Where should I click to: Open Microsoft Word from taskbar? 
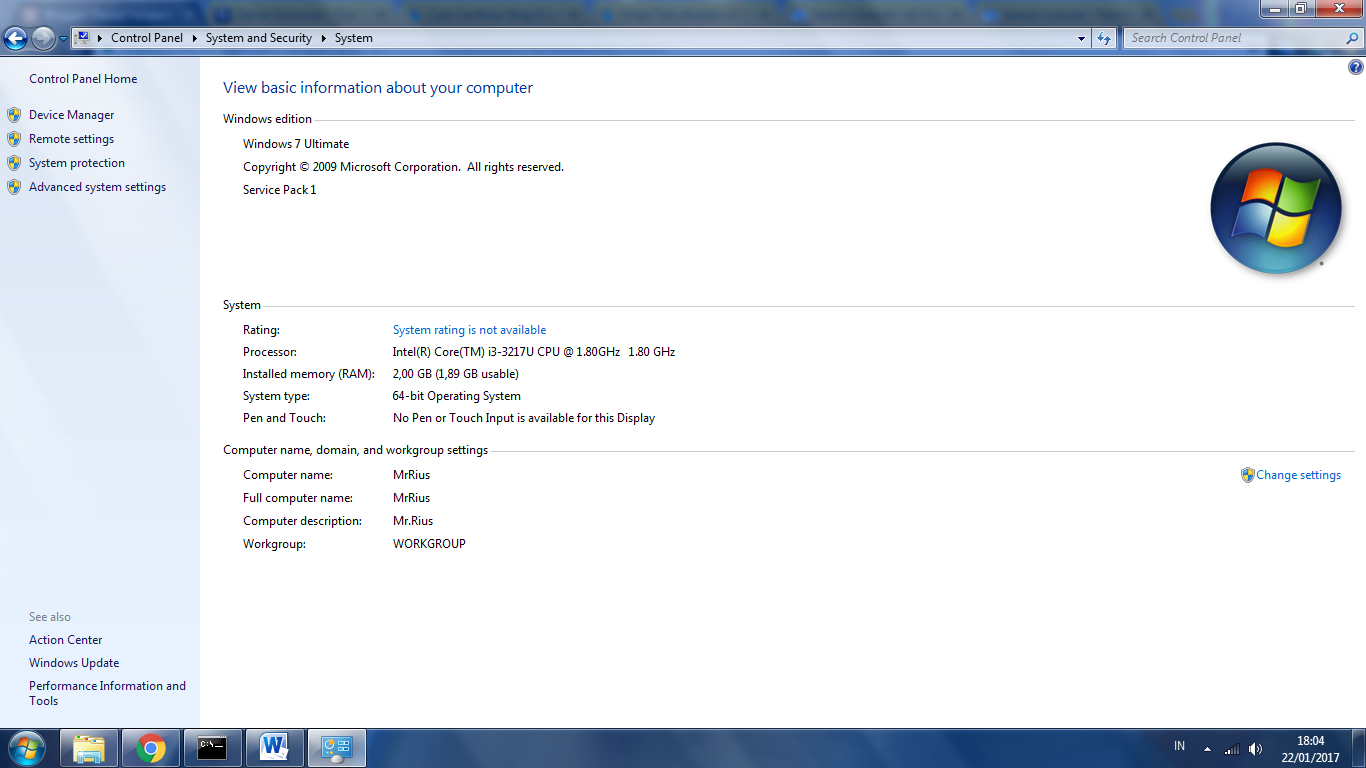click(274, 748)
